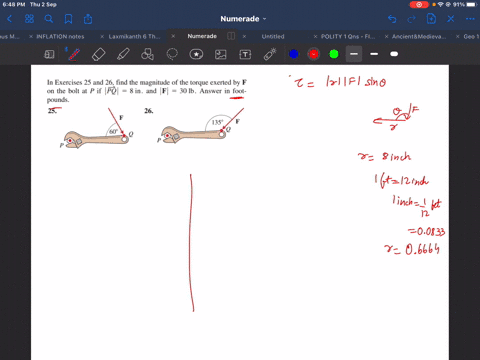Tap the exercise instructions text
This screenshot has width=480, height=360.
click(147, 91)
